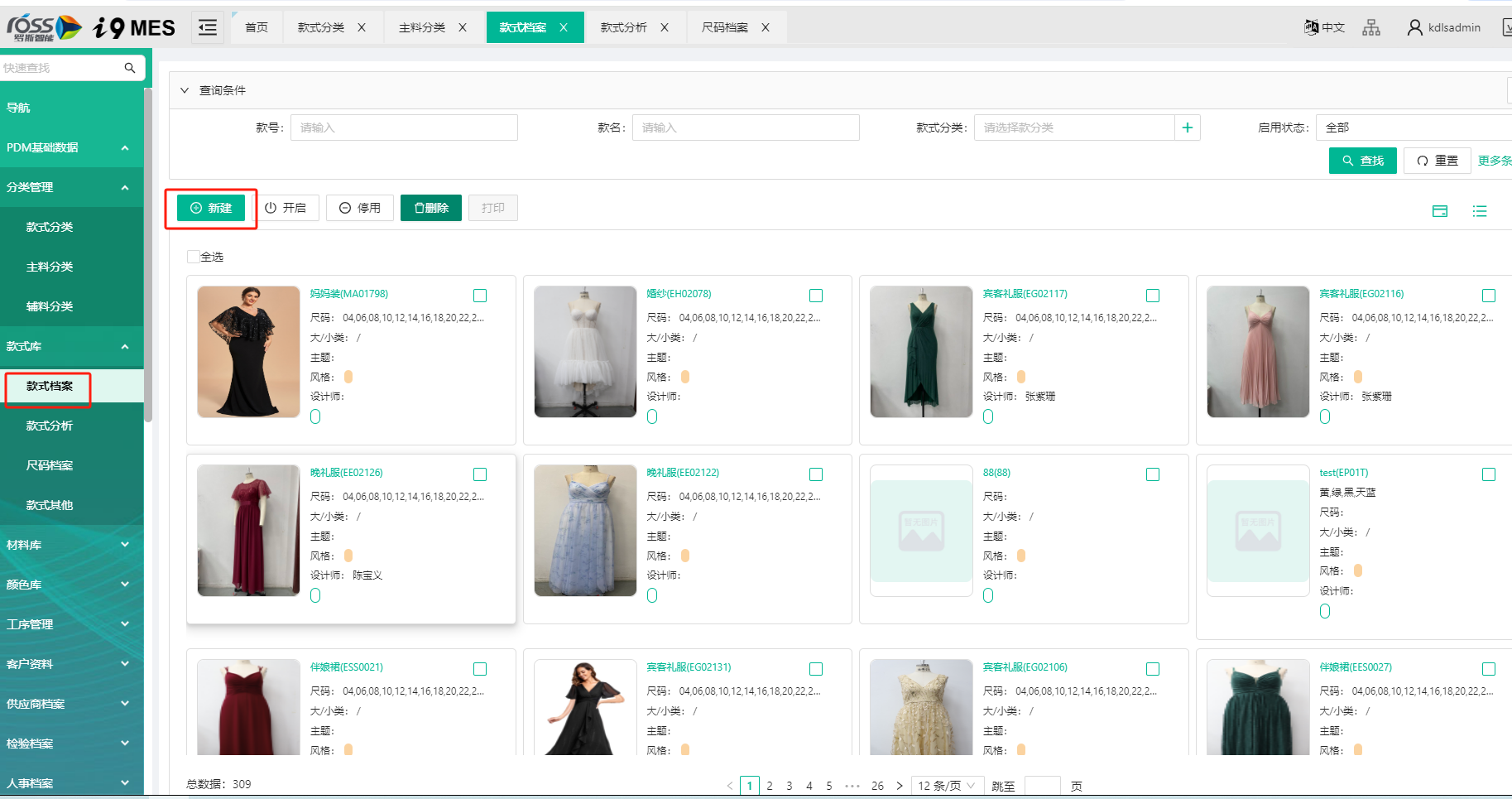The image size is (1512, 799).
Task: Open the 12 条/页 page size dropdown
Action: coord(947,786)
